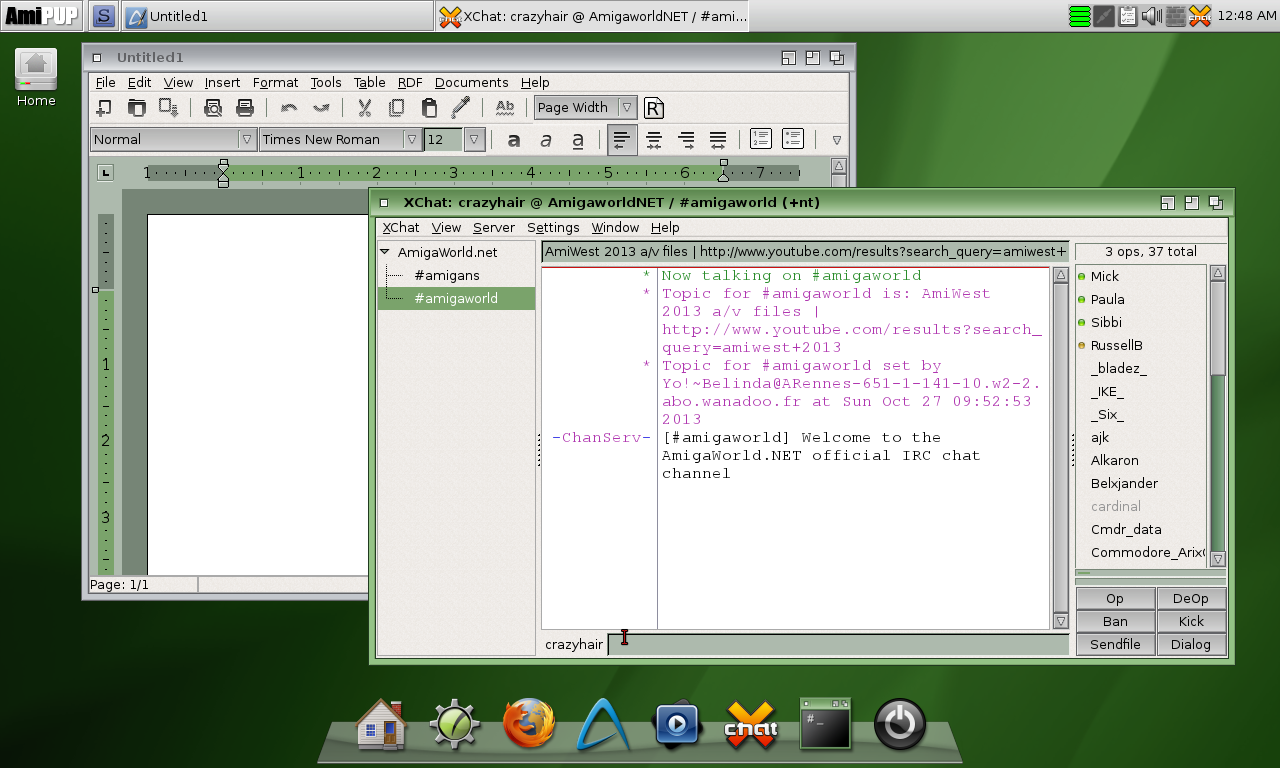Click the Open document icon in AbiWord toolbar

click(136, 108)
